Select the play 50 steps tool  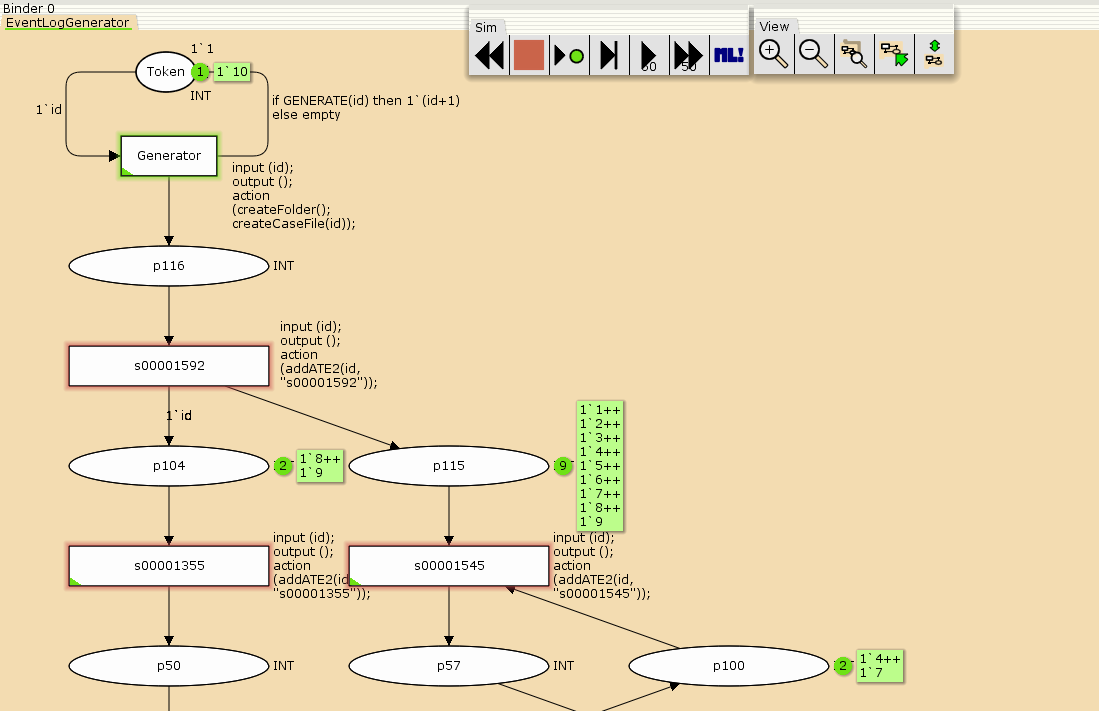click(649, 55)
